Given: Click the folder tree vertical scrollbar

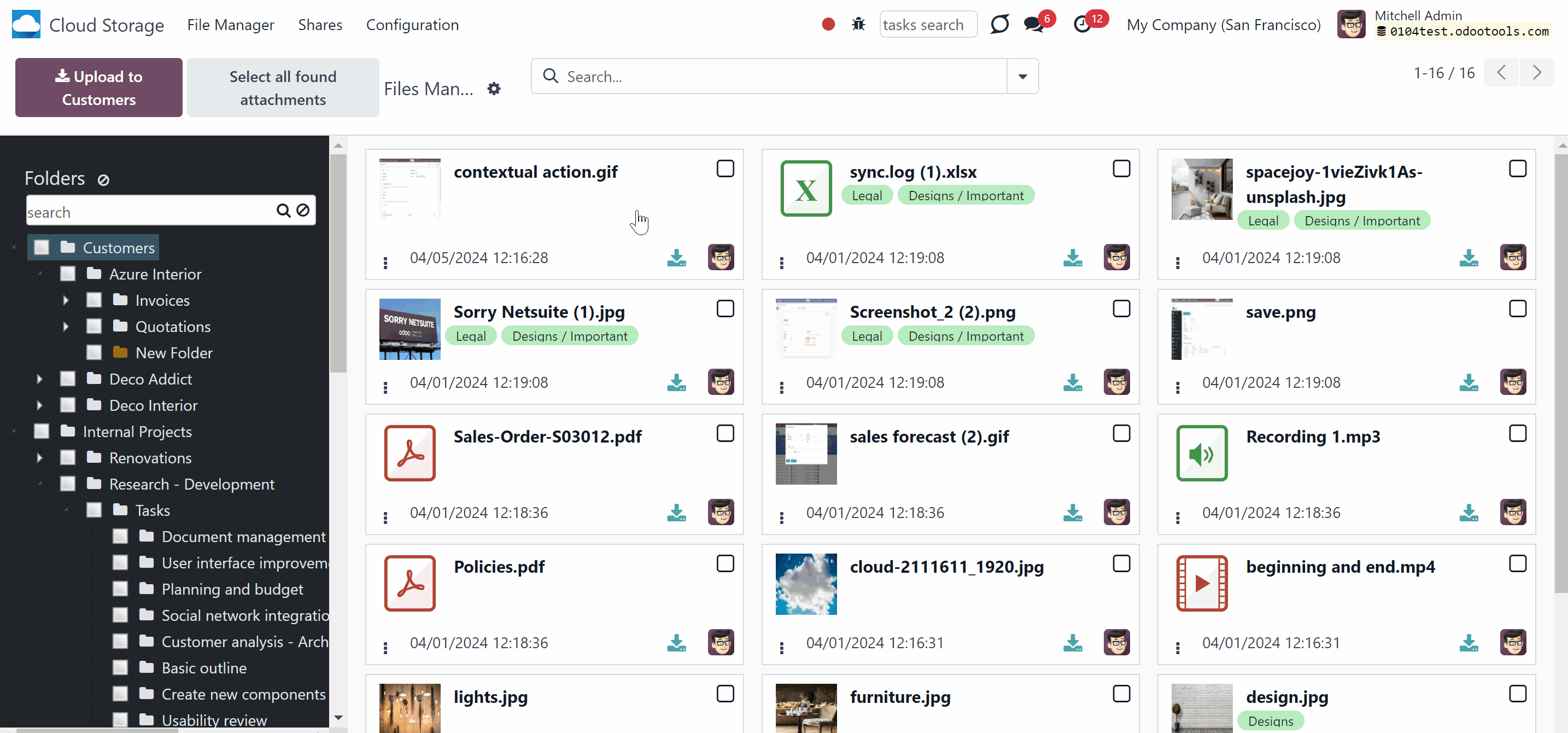Looking at the screenshot, I should (x=338, y=263).
